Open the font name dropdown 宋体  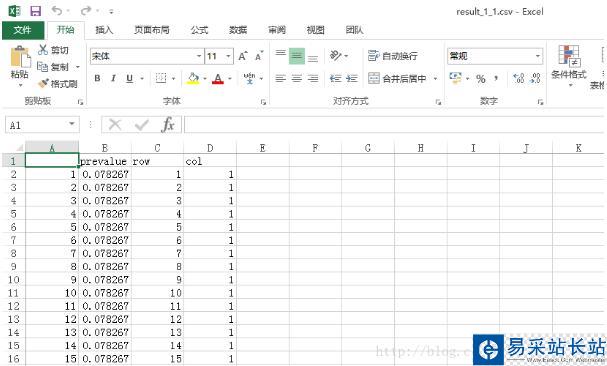click(199, 56)
